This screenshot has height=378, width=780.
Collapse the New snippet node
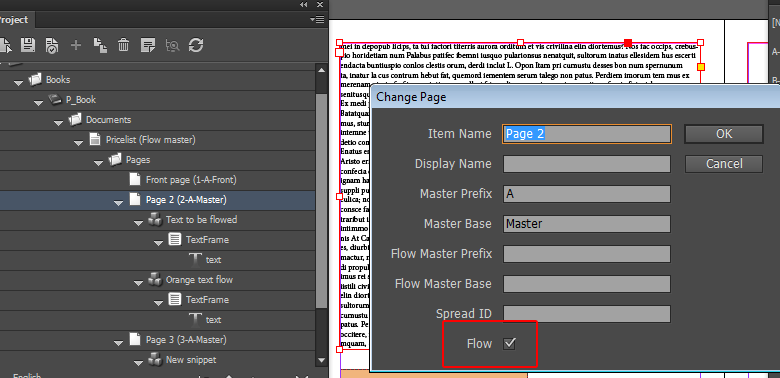pyautogui.click(x=138, y=363)
